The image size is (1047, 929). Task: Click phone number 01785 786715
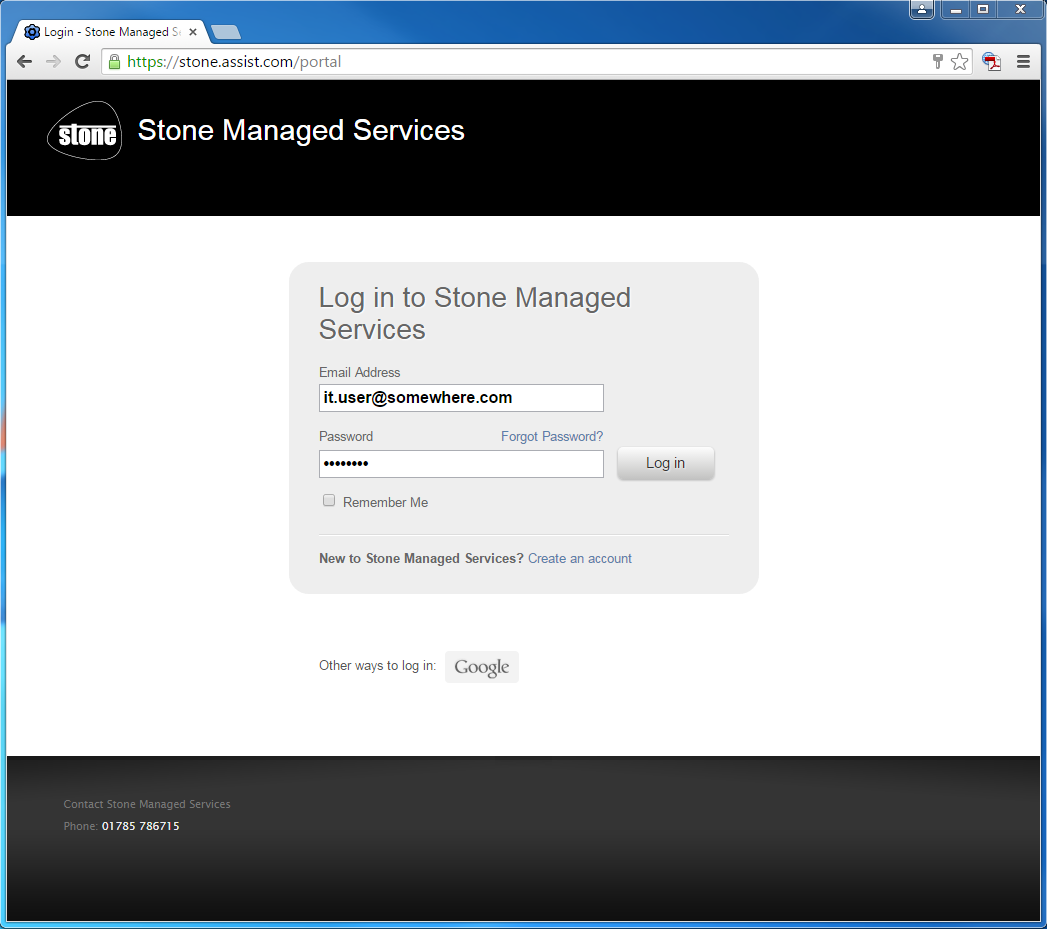tap(140, 826)
